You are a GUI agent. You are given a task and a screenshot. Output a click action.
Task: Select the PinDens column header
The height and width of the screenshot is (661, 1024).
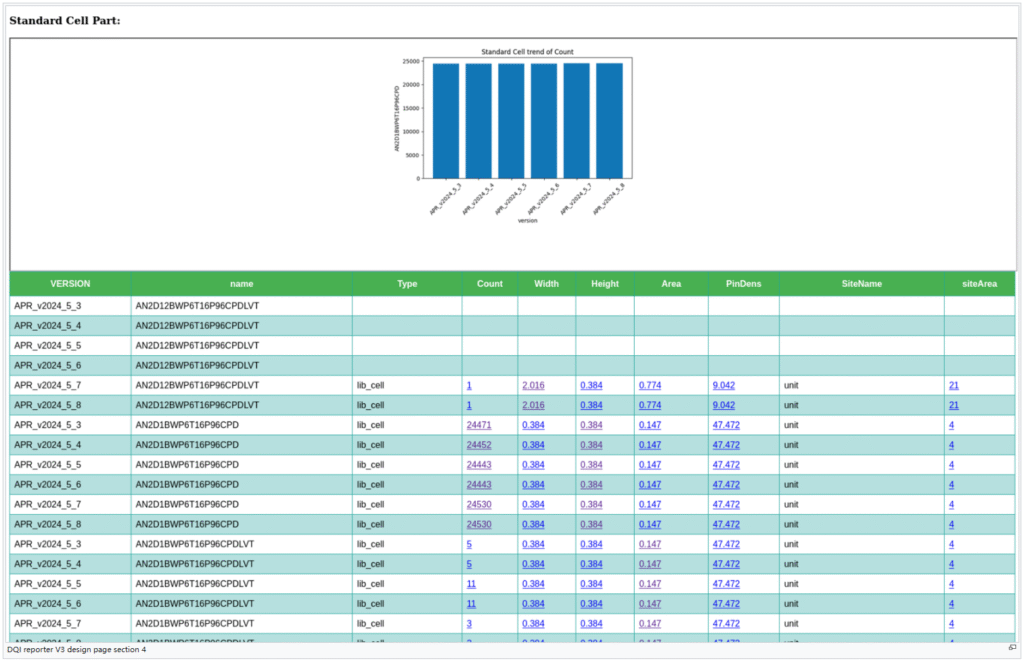pos(743,284)
